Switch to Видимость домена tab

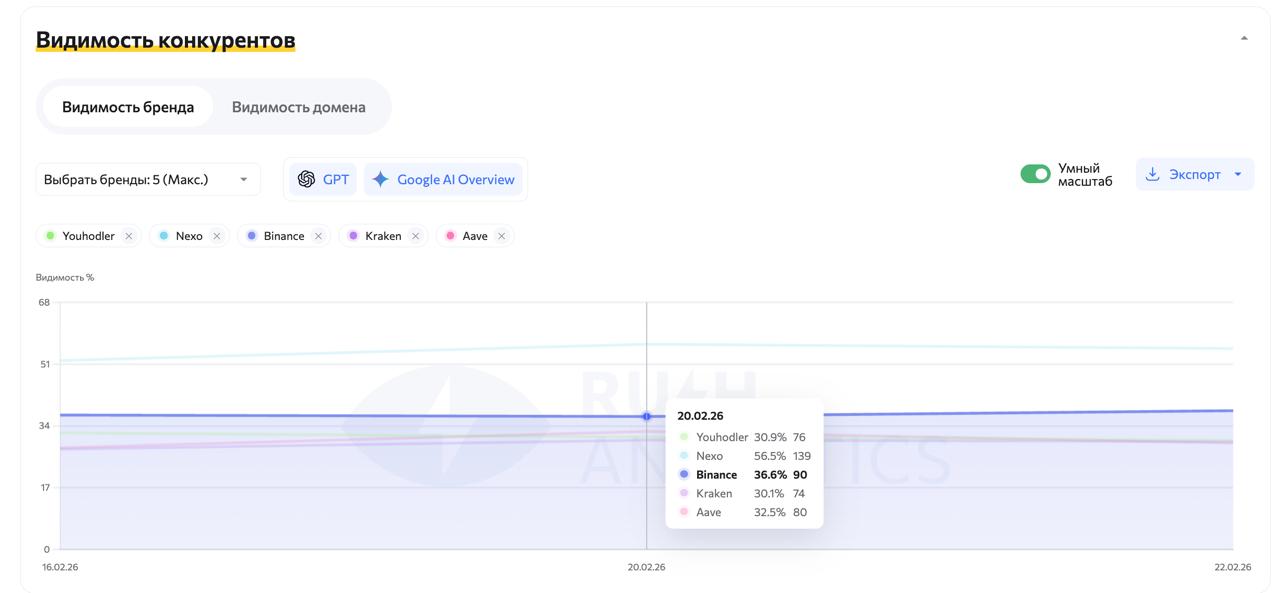(298, 107)
